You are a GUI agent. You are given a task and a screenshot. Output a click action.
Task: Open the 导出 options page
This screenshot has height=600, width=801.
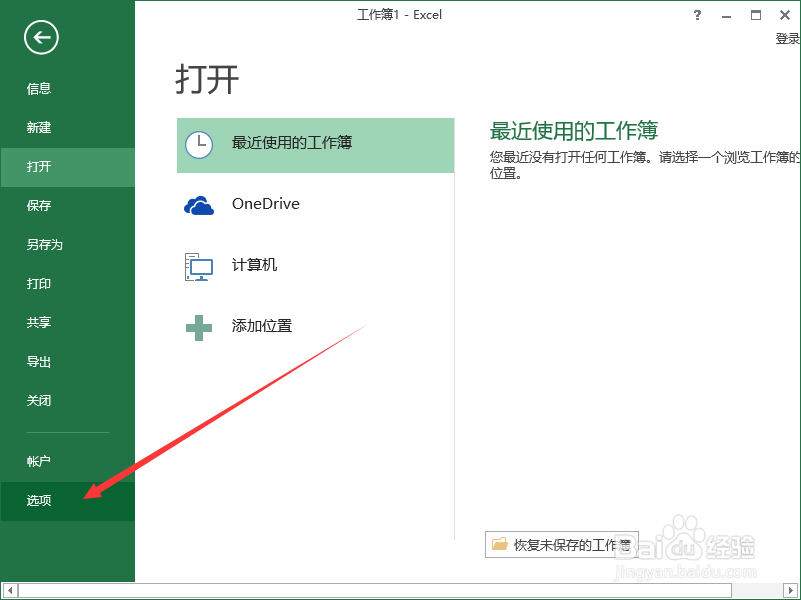[38, 361]
